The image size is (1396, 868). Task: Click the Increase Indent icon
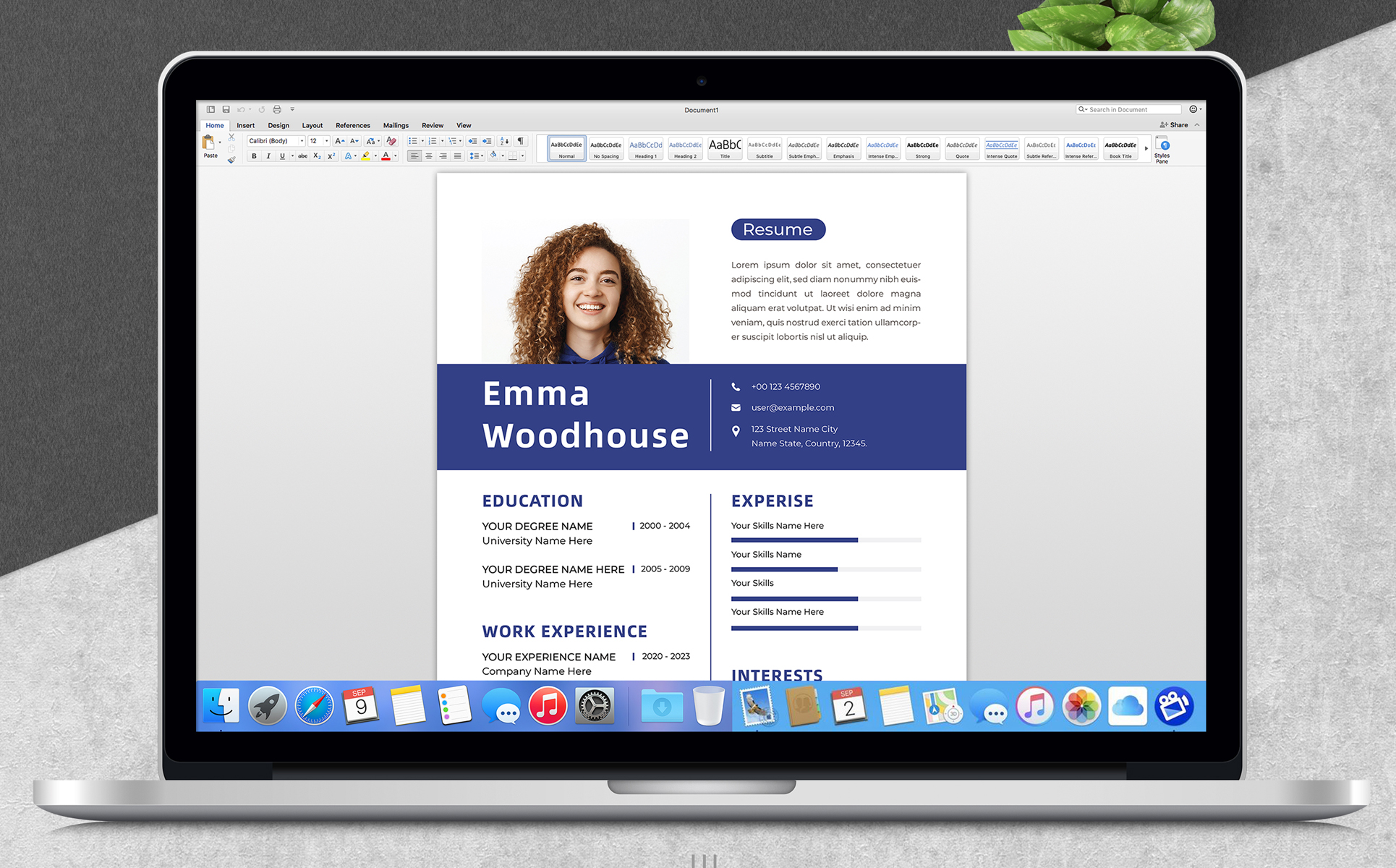[x=487, y=141]
